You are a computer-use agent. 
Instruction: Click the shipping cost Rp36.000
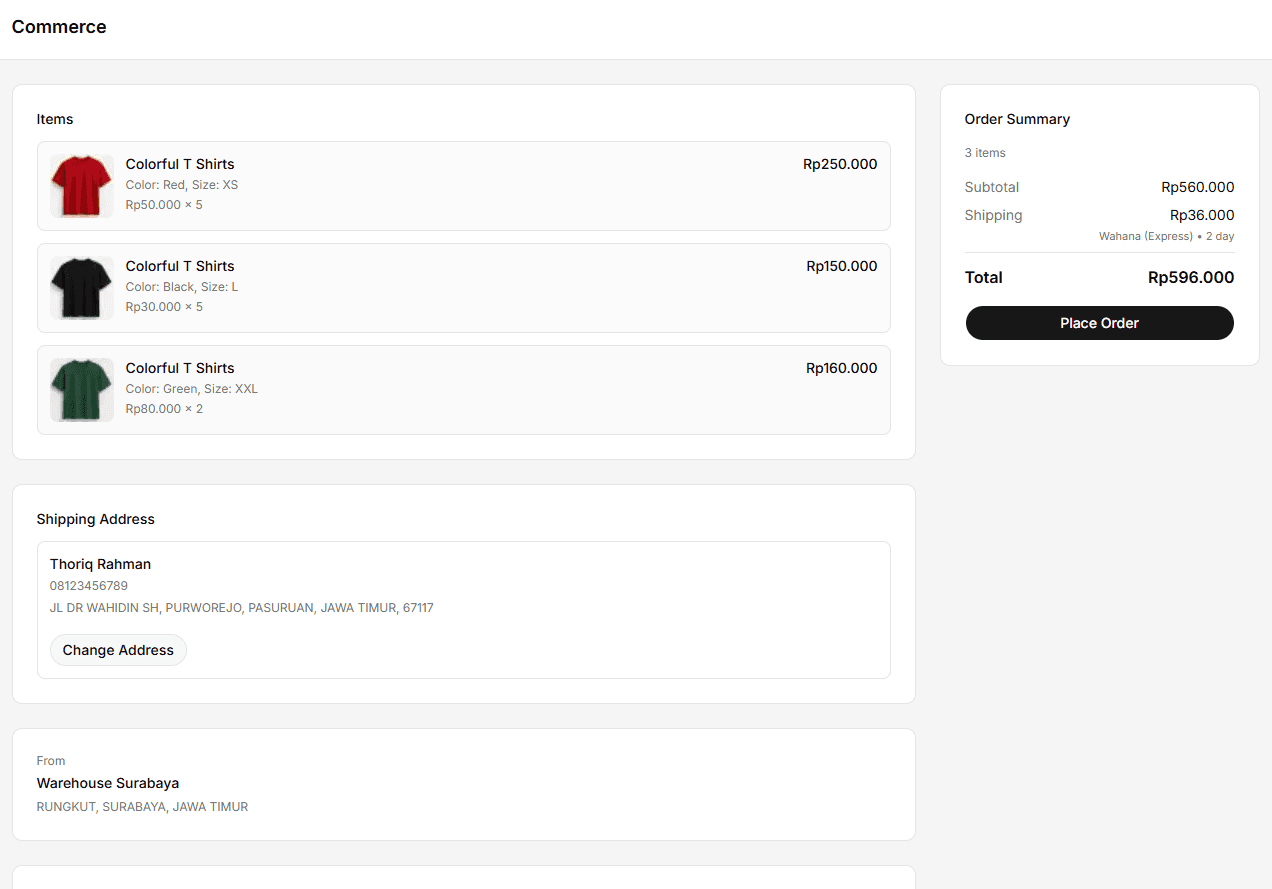(1202, 215)
